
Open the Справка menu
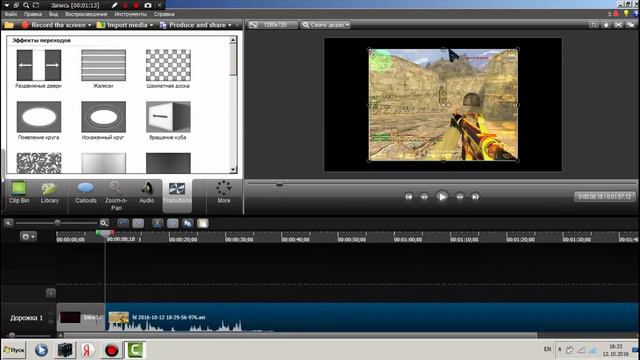(164, 14)
